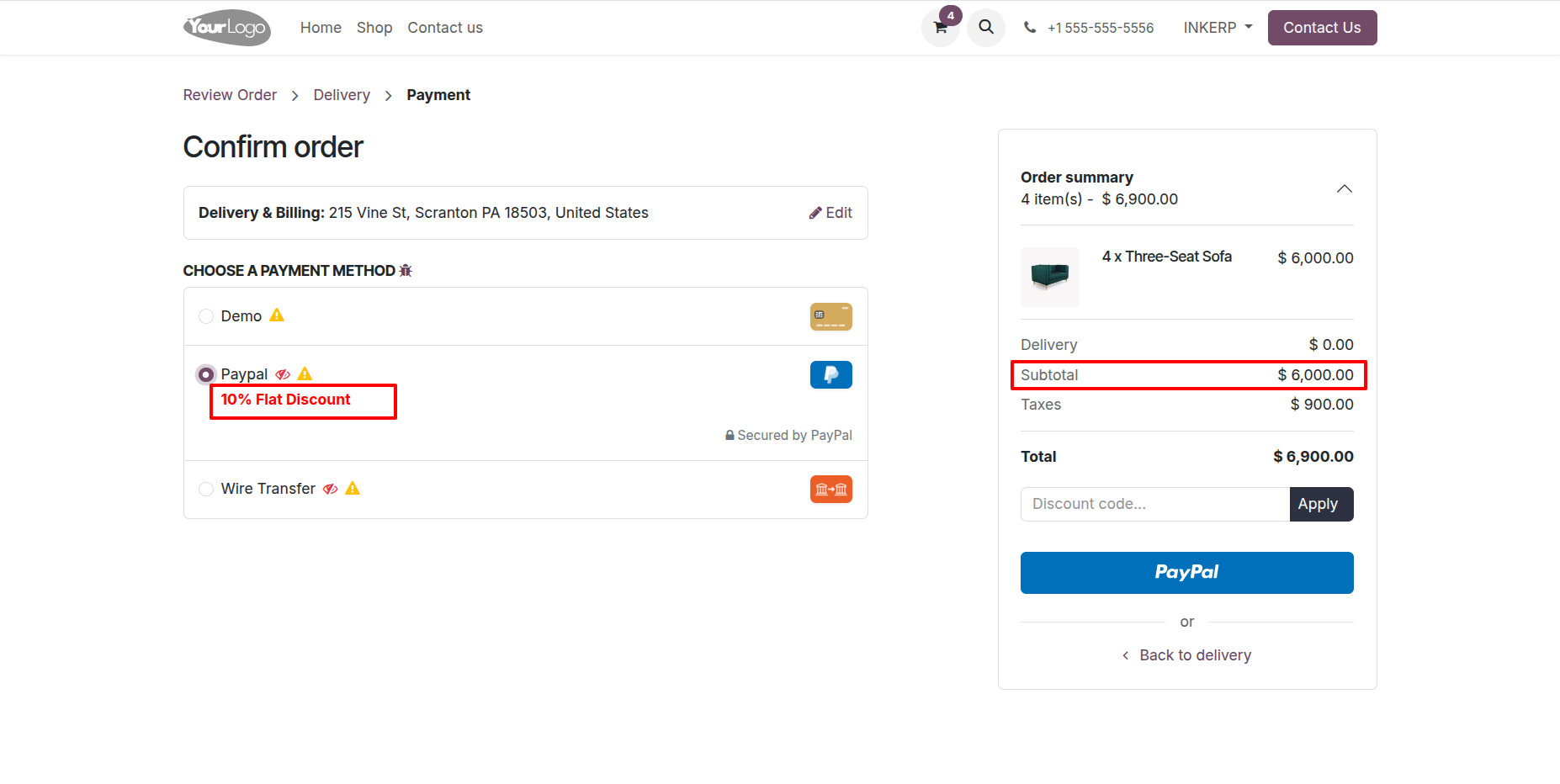Viewport: 1560px width, 784px height.
Task: Click the PayPal logo icon in method list
Action: click(831, 374)
